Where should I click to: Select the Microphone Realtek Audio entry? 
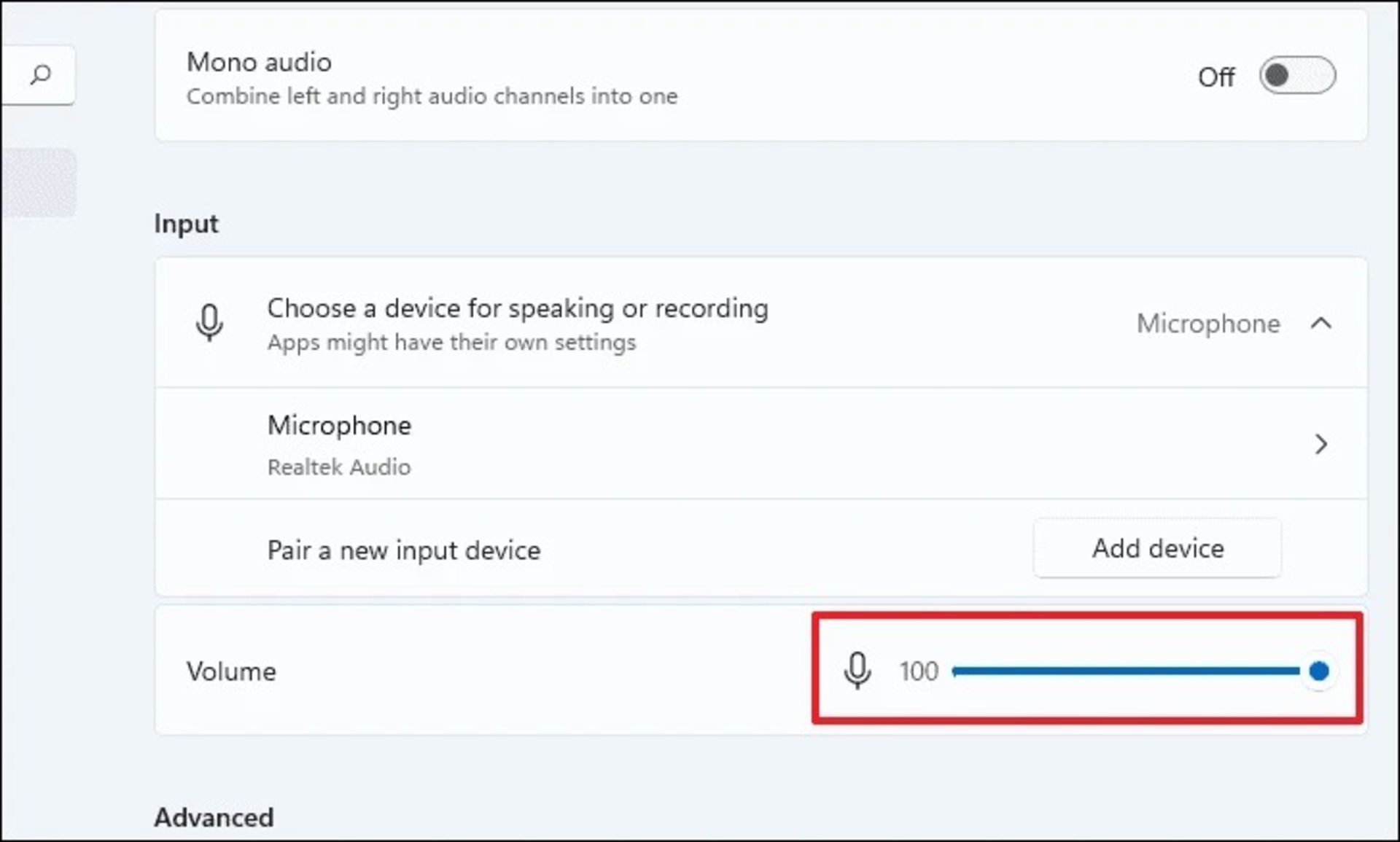(339, 444)
